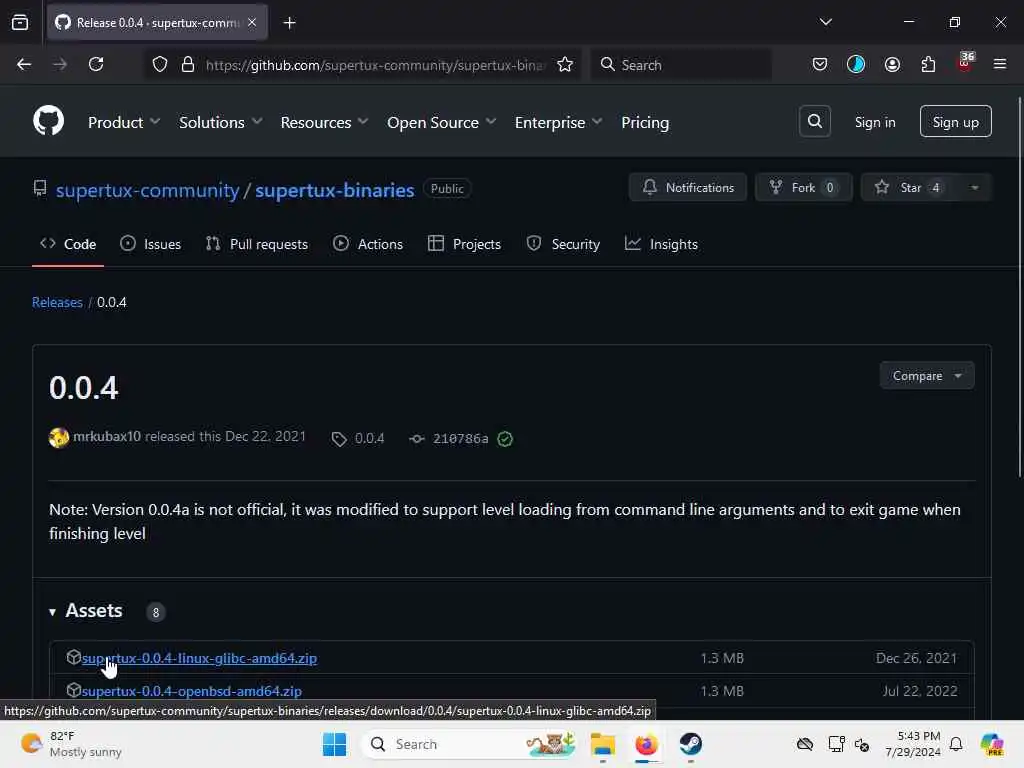Click the green commit verification checkmark

click(505, 439)
